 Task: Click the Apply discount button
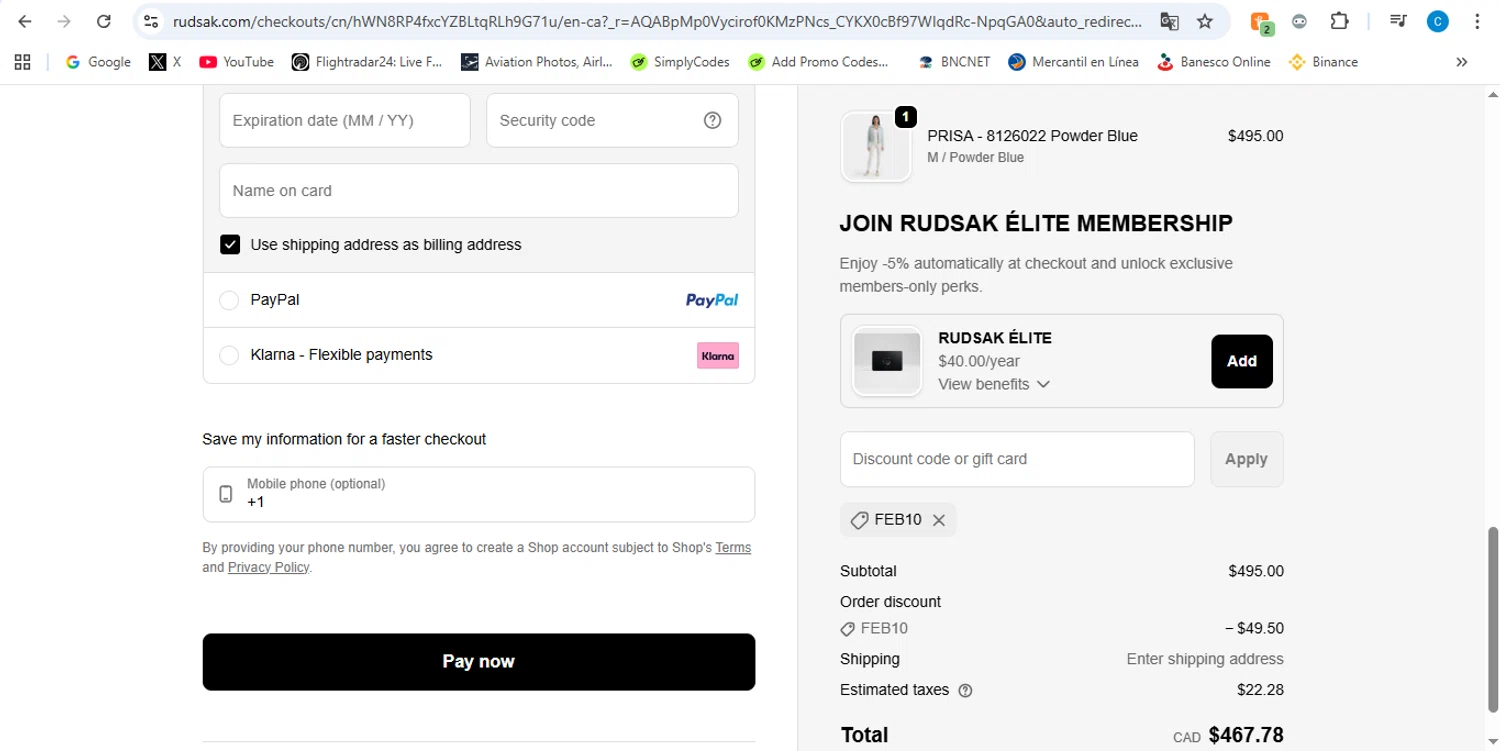point(1246,459)
